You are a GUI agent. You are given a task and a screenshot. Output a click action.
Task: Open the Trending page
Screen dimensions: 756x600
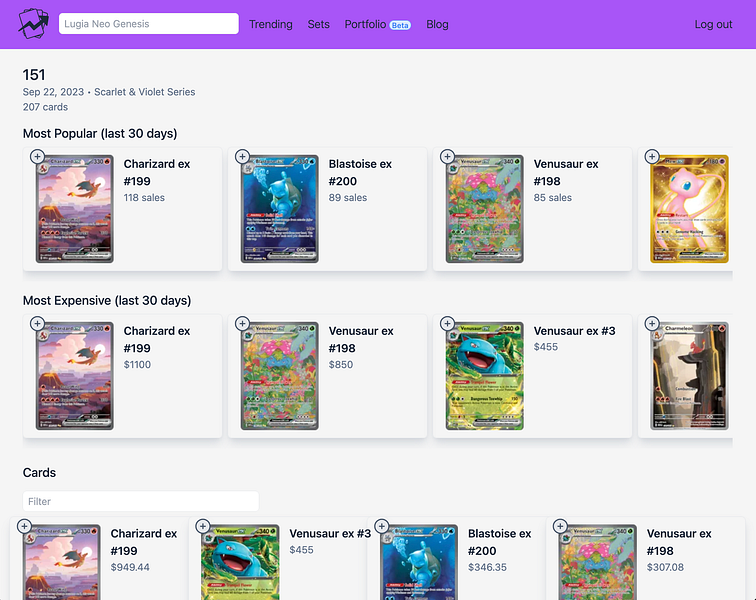tap(270, 24)
